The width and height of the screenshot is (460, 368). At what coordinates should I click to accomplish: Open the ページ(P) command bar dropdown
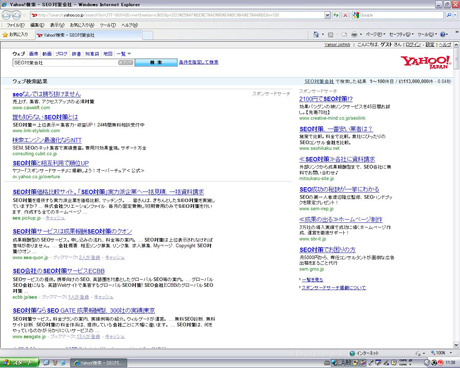(375, 34)
